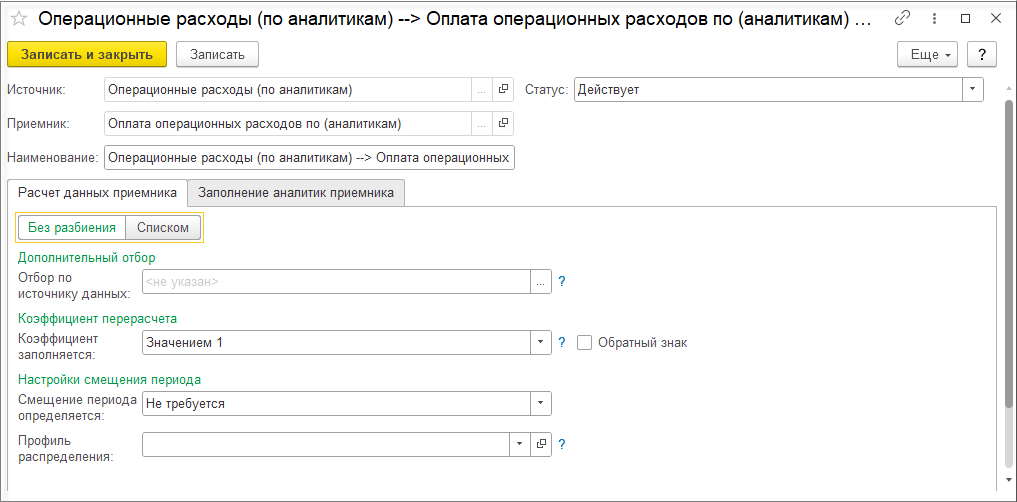This screenshot has width=1017, height=502.
Task: Show help for Коэффициент заполняется
Action: tap(562, 343)
